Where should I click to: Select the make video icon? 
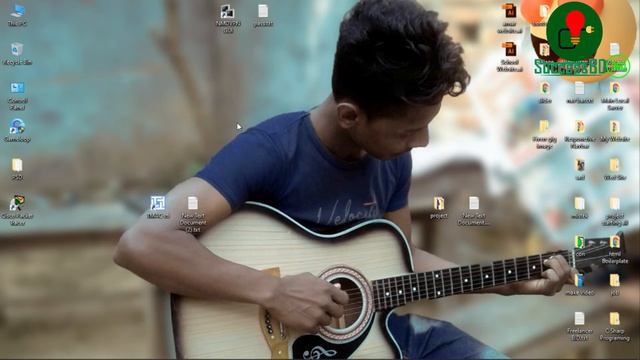pos(580,284)
